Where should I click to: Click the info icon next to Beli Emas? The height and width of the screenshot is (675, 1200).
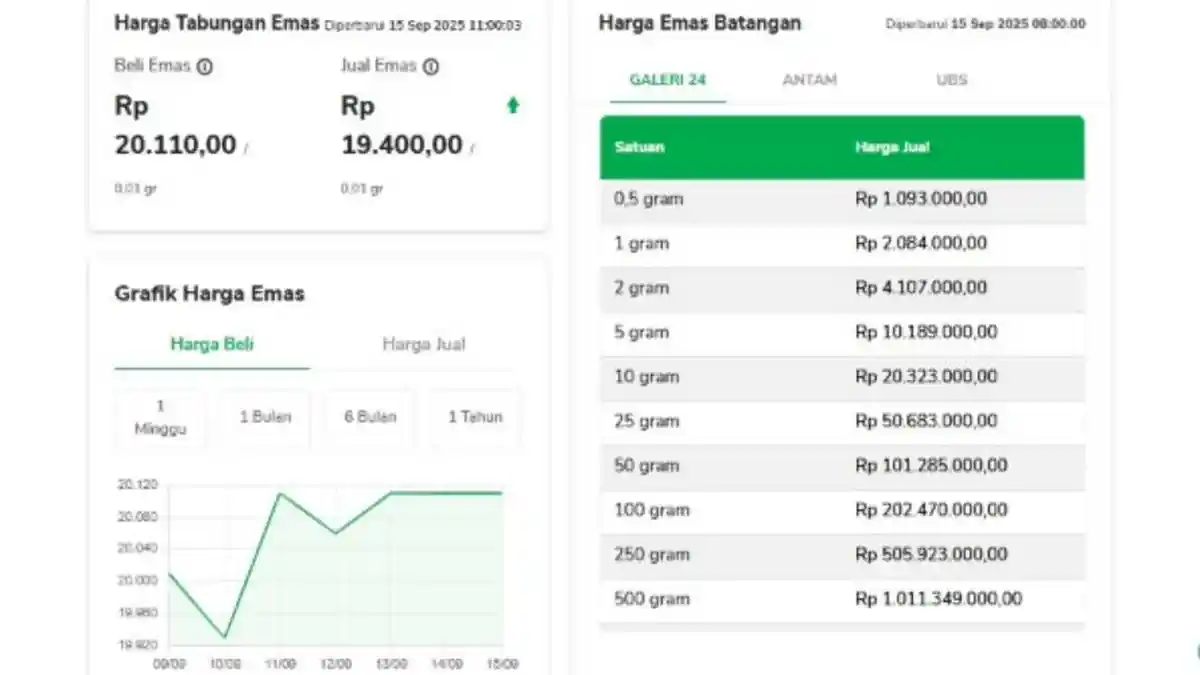204,67
